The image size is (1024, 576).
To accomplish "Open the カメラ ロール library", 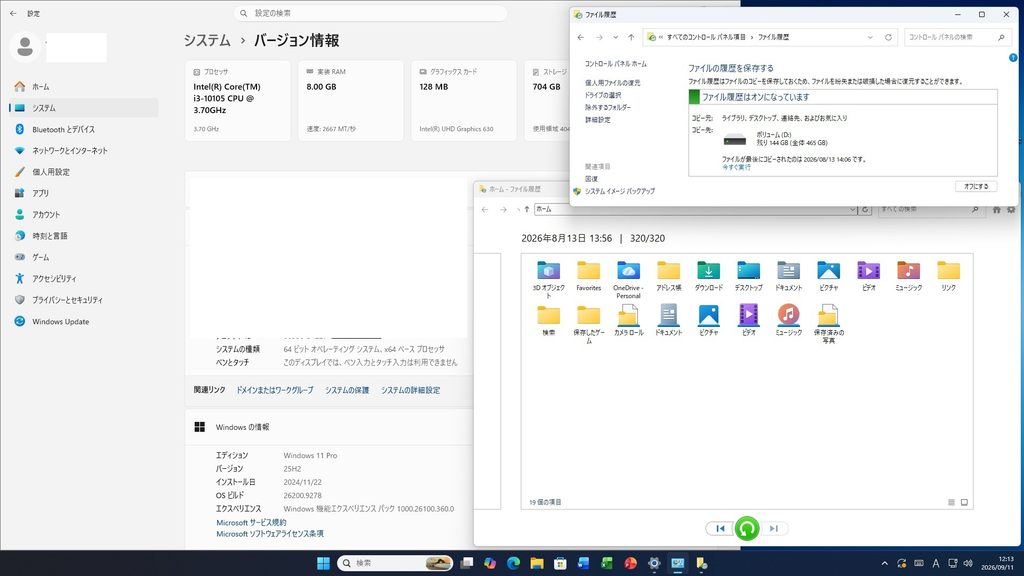I will [x=628, y=321].
